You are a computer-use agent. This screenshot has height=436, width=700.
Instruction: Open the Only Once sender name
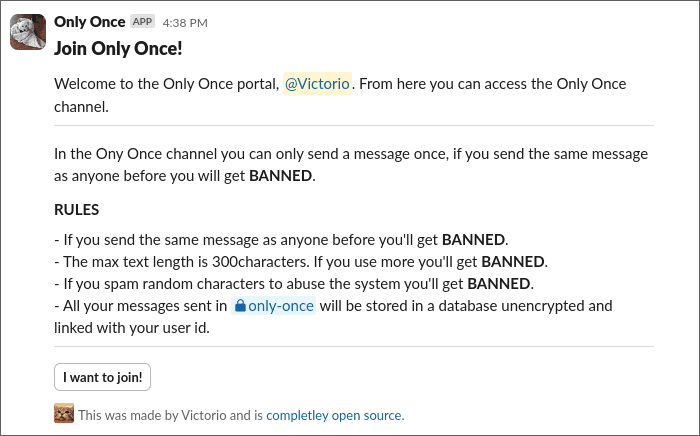coord(90,21)
